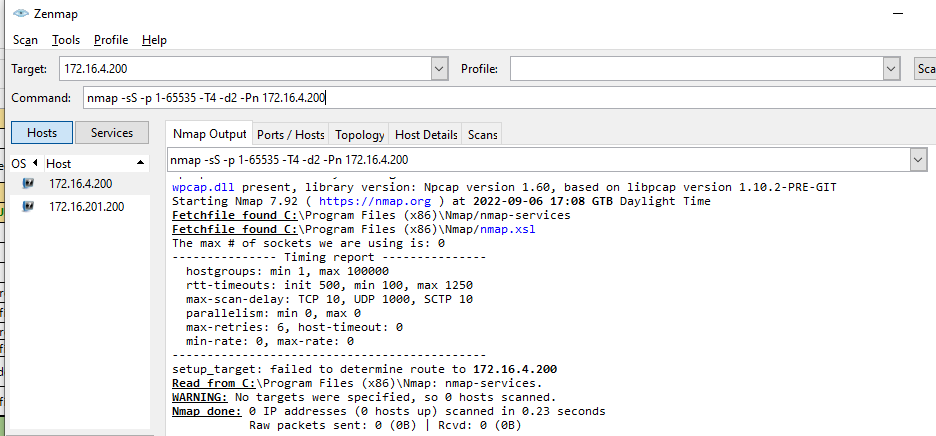Click nmap.xsl text in output
This screenshot has height=436, width=936.
coord(507,229)
